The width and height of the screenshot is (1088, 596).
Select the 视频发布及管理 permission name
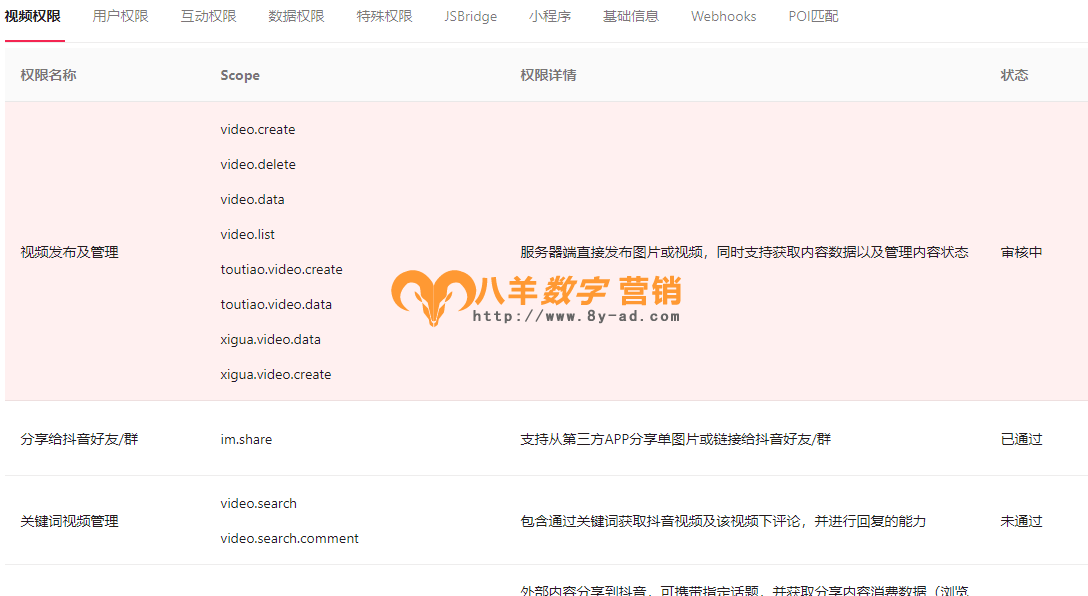pyautogui.click(x=69, y=252)
